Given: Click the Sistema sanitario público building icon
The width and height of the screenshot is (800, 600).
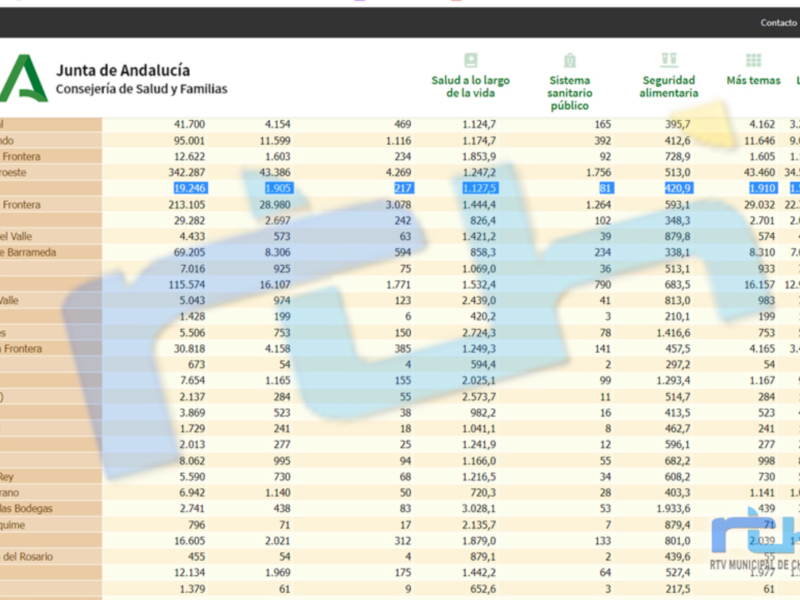Looking at the screenshot, I should click(570, 60).
